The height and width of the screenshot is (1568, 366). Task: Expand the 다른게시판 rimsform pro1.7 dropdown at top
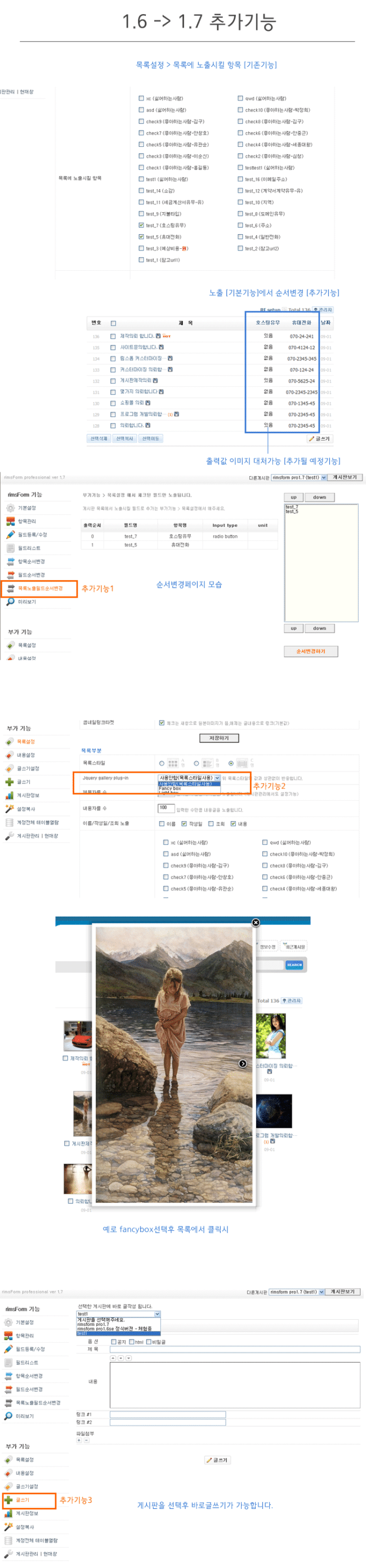299,477
